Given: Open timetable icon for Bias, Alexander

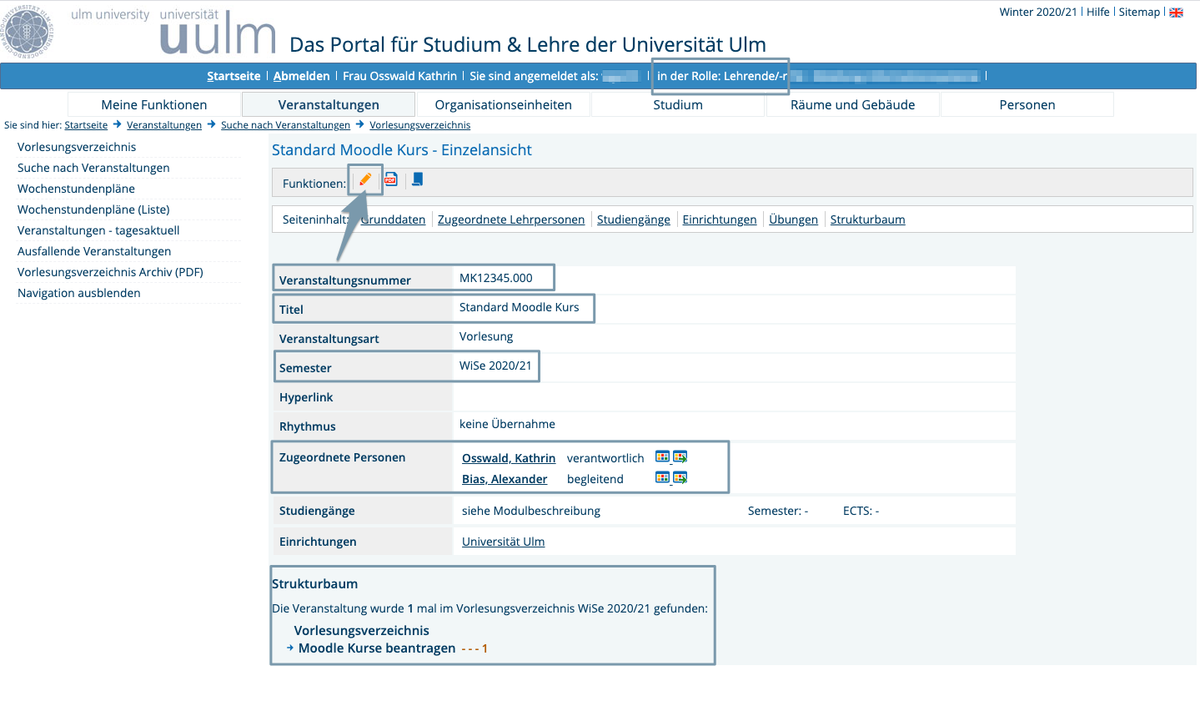Looking at the screenshot, I should click(x=662, y=478).
